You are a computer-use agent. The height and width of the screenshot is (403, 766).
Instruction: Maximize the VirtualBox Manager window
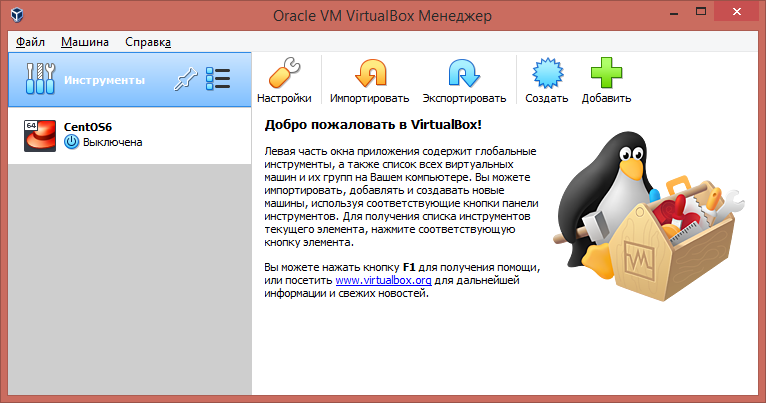(701, 12)
